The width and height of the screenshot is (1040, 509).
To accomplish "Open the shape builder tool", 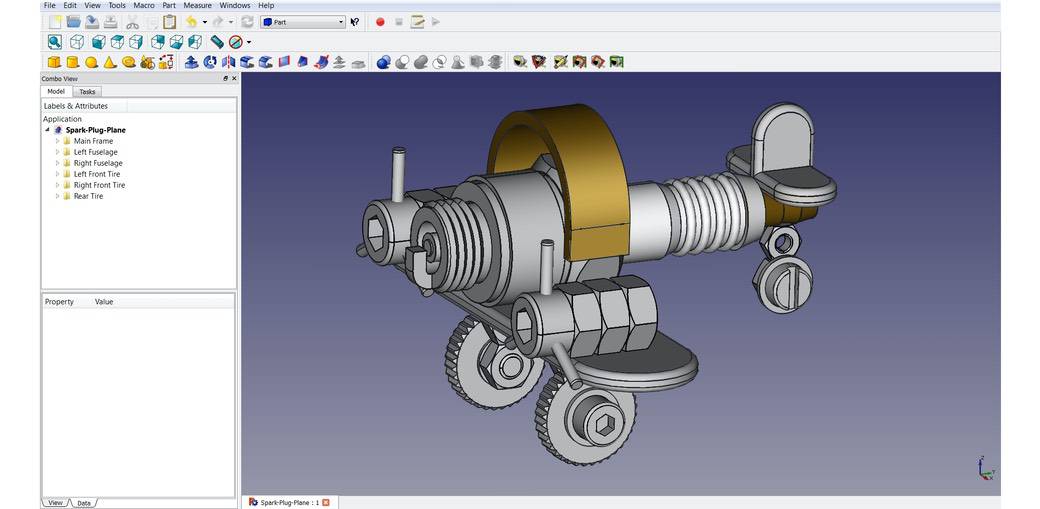I will (166, 62).
